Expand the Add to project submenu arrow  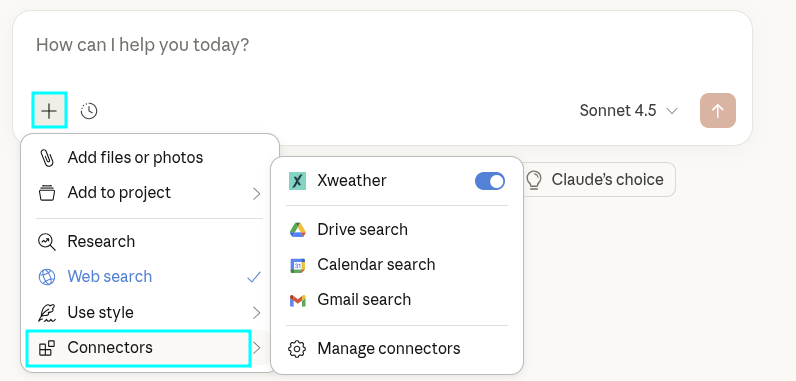pyautogui.click(x=256, y=193)
